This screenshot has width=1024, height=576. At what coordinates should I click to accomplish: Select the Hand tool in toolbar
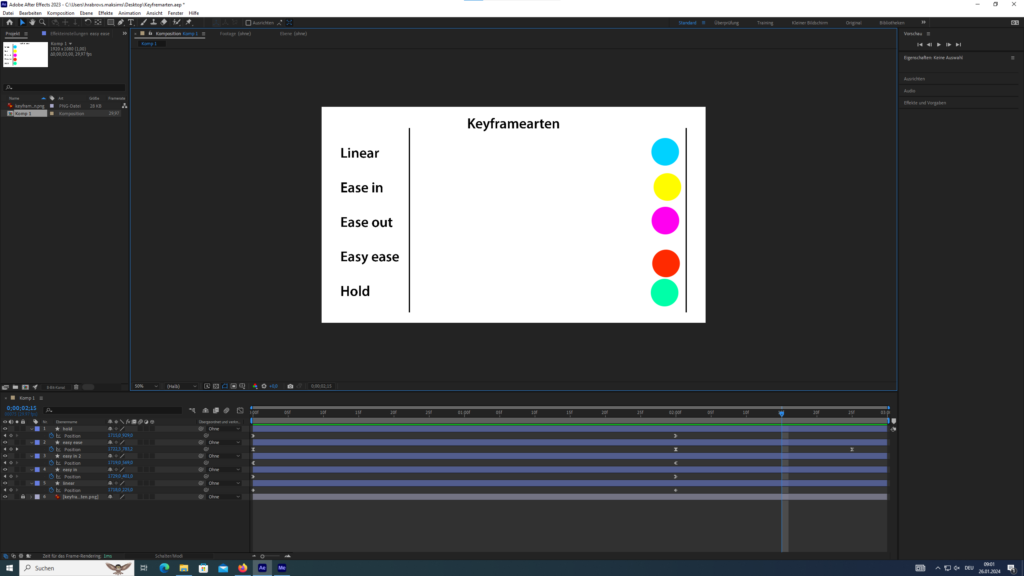click(x=33, y=22)
